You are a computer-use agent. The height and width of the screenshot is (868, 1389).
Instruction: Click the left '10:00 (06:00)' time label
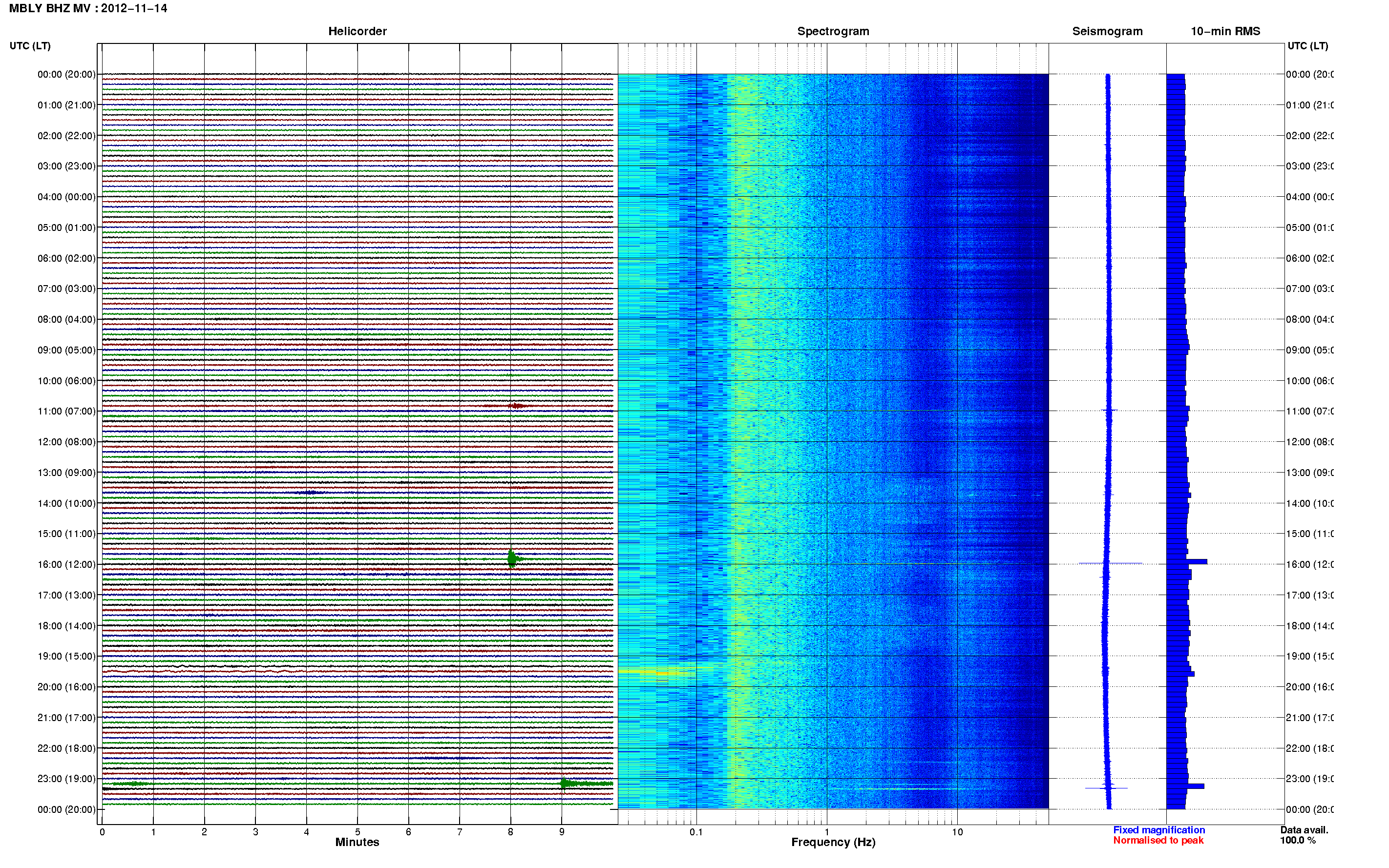pyautogui.click(x=66, y=381)
